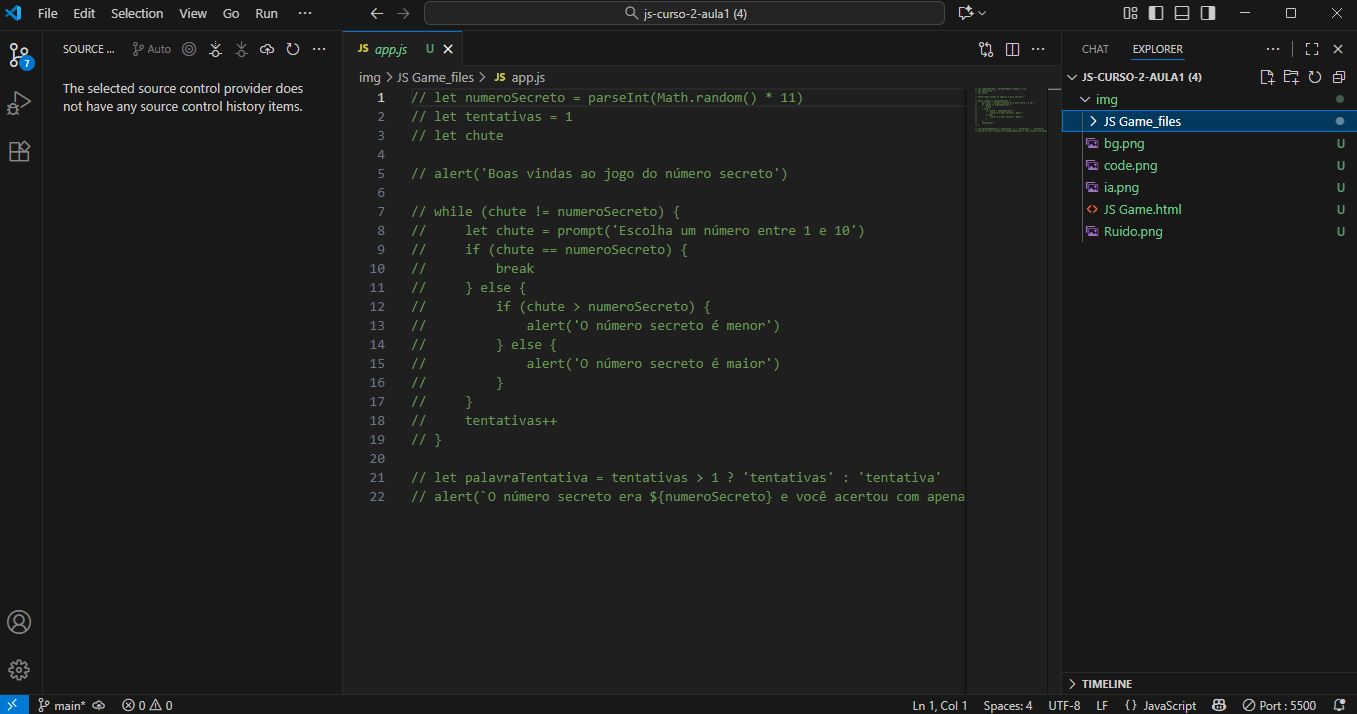
Task: Open the Extensions view in the activity bar
Action: click(19, 152)
